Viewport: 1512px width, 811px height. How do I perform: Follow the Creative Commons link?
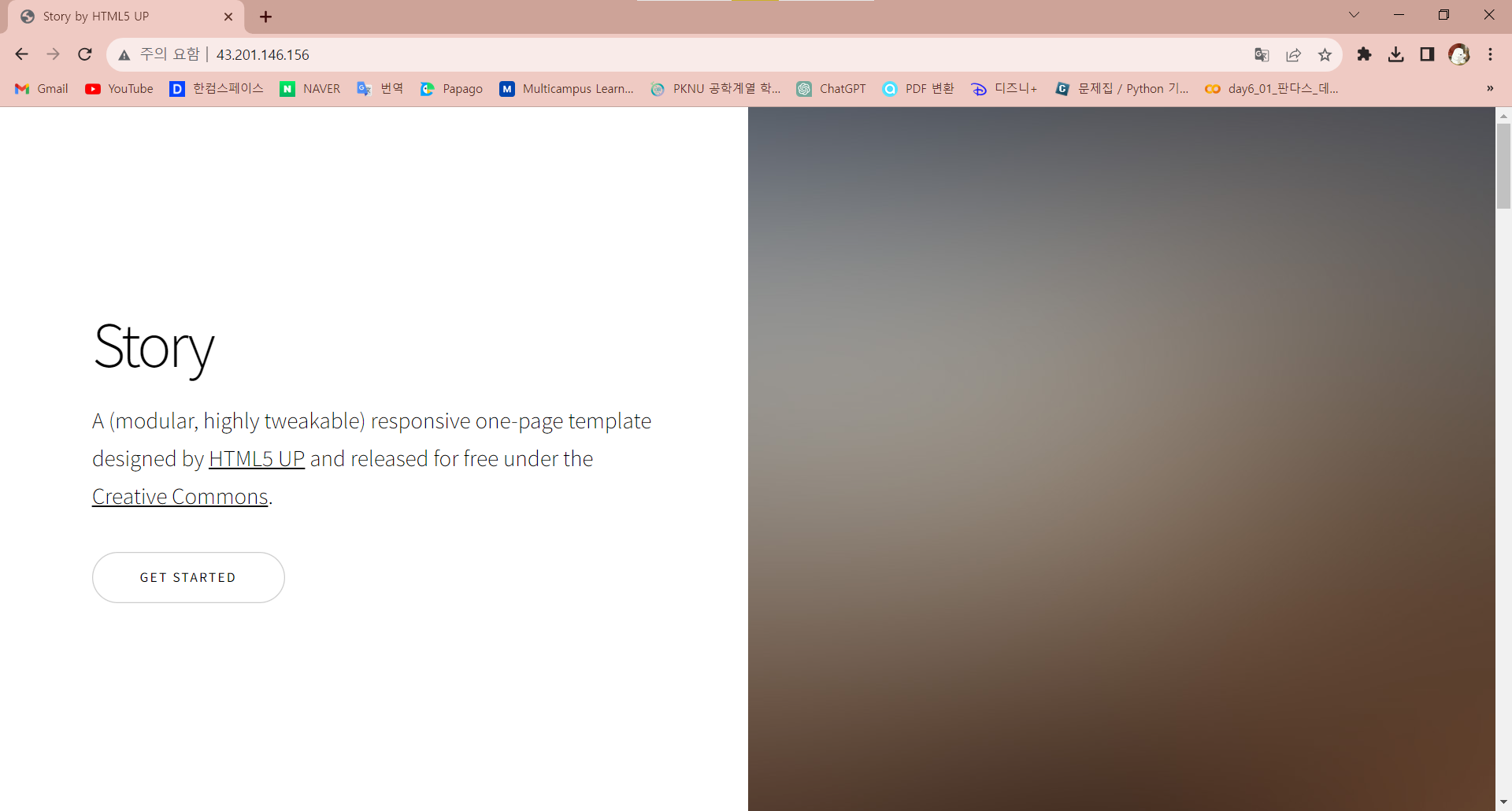coord(180,497)
